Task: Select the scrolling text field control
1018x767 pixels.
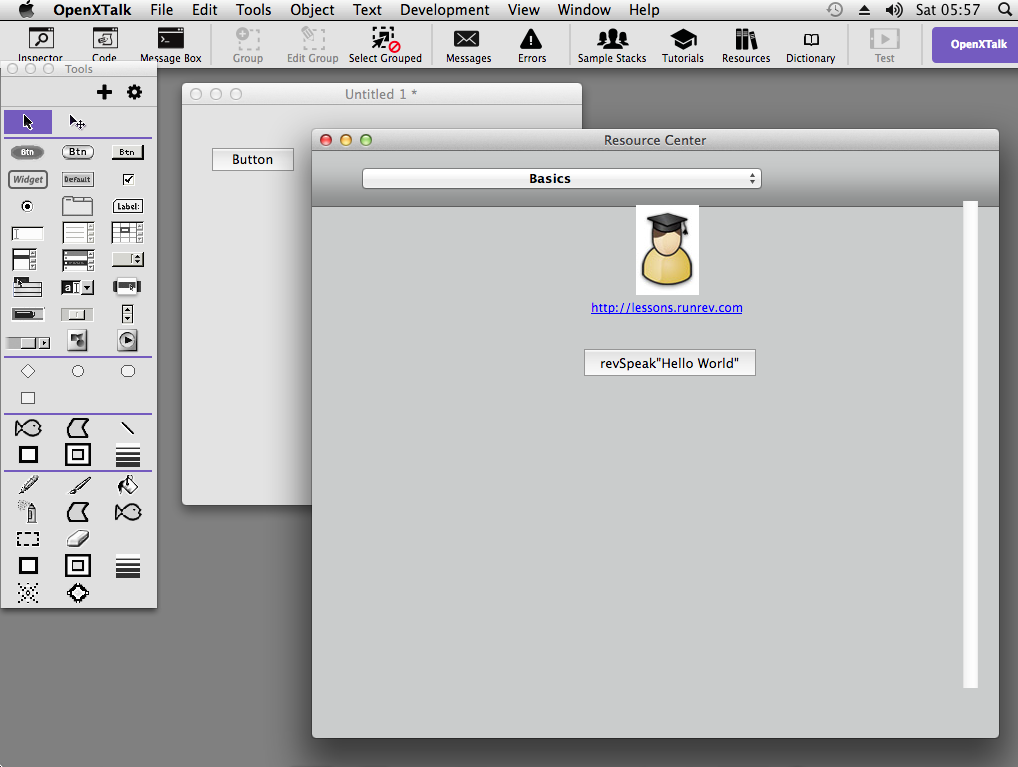Action: [78, 233]
